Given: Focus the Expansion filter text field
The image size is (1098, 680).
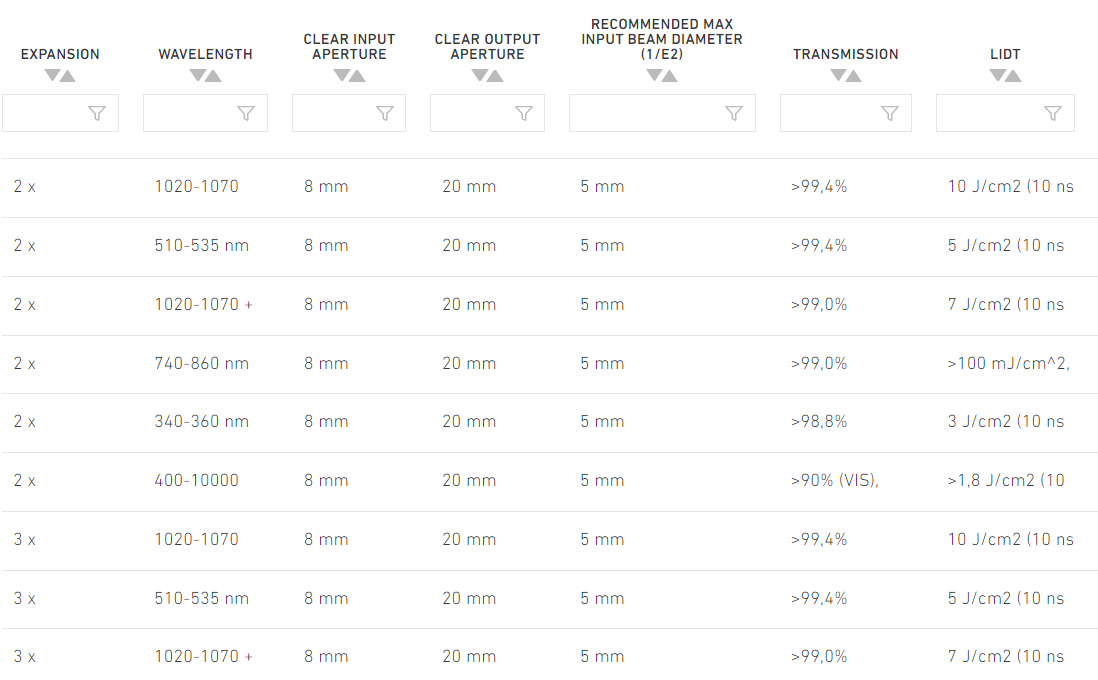Looking at the screenshot, I should 45,114.
